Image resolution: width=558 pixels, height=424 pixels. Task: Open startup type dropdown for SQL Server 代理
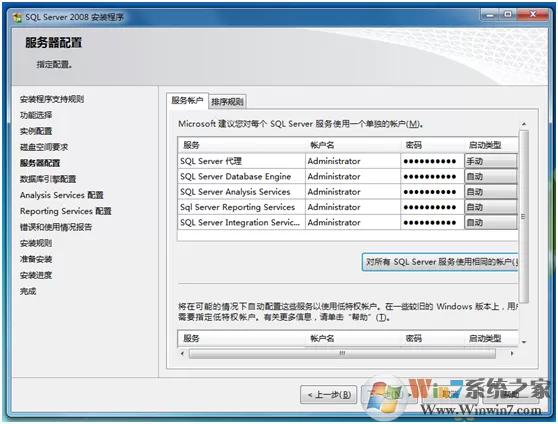click(x=490, y=161)
